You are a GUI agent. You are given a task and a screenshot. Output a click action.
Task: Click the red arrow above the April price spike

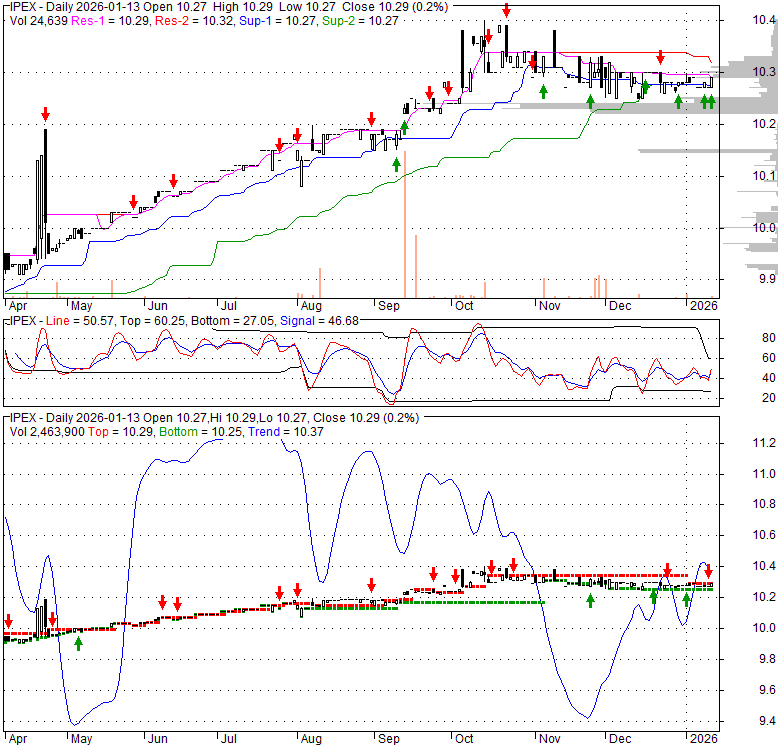44,113
